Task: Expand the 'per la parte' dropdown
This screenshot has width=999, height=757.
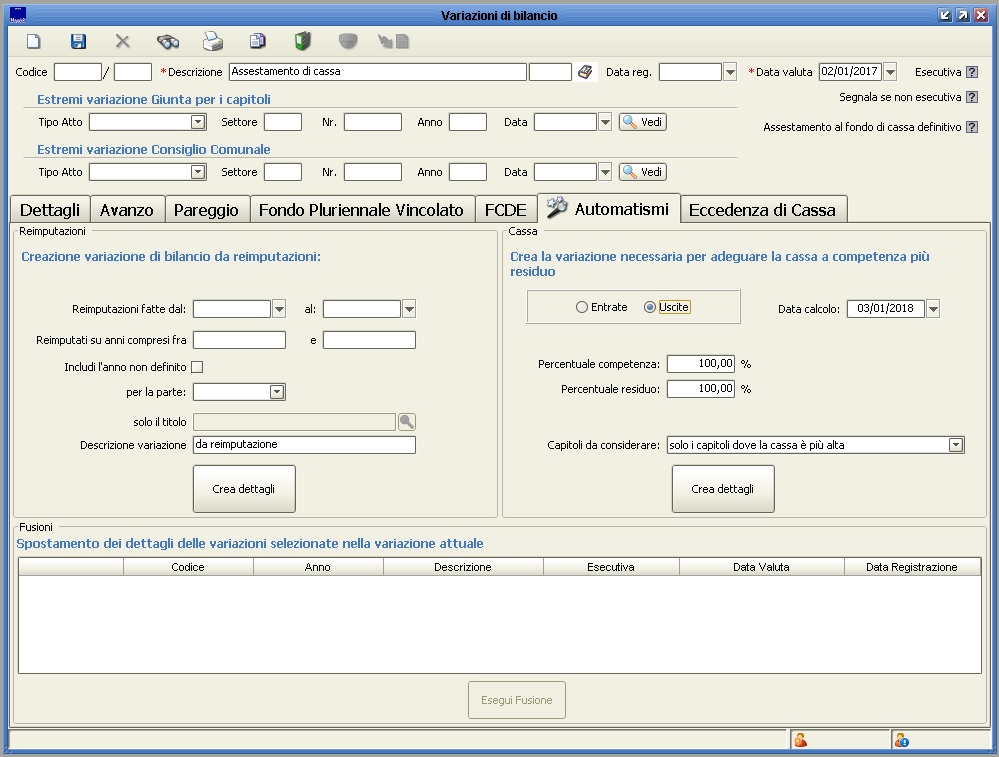Action: tap(277, 392)
